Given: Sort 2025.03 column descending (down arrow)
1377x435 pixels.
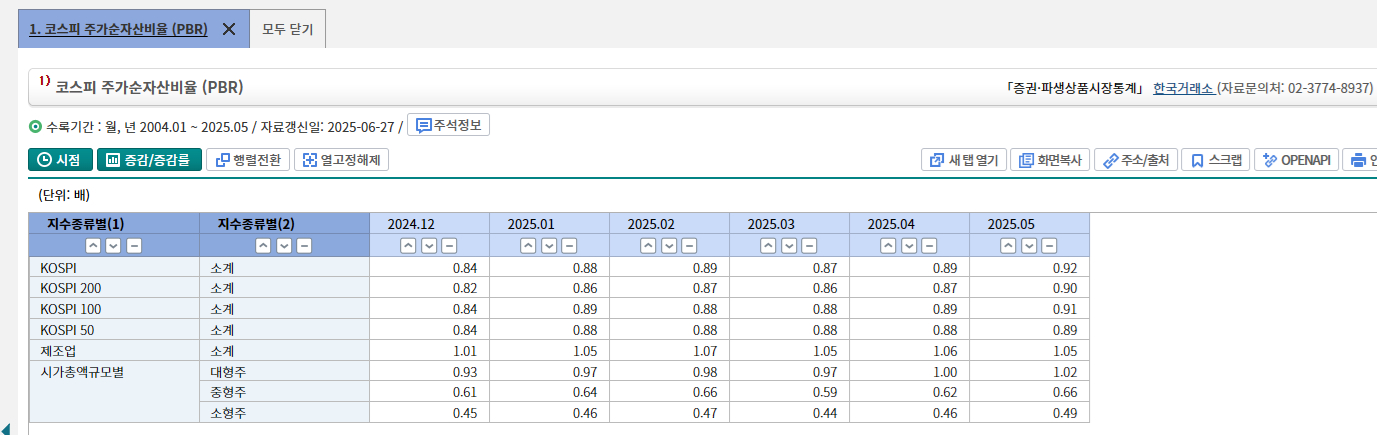Looking at the screenshot, I should [789, 246].
